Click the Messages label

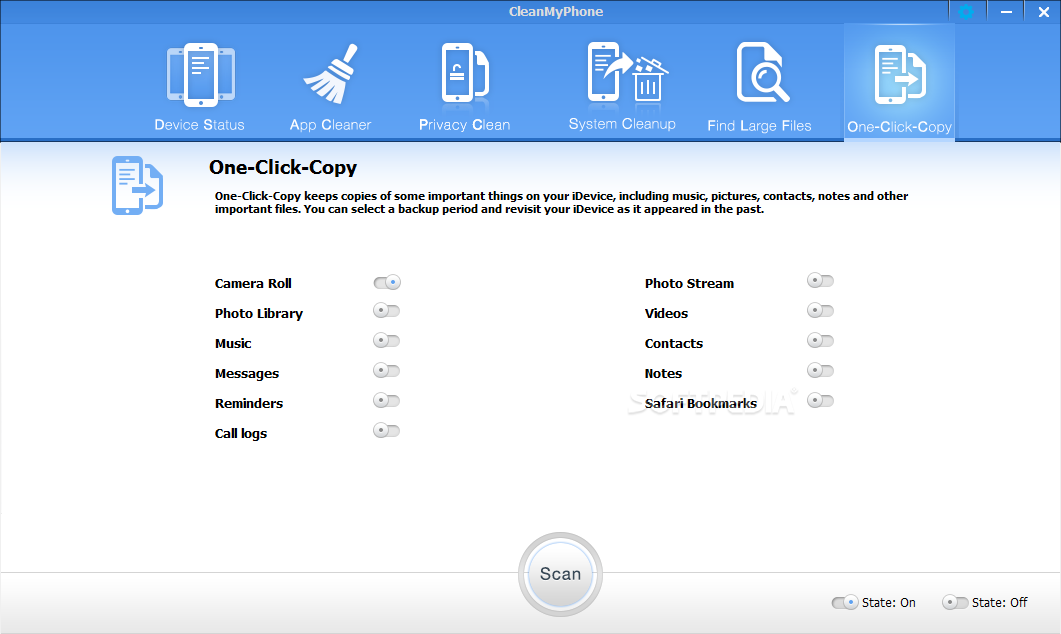[x=247, y=373]
